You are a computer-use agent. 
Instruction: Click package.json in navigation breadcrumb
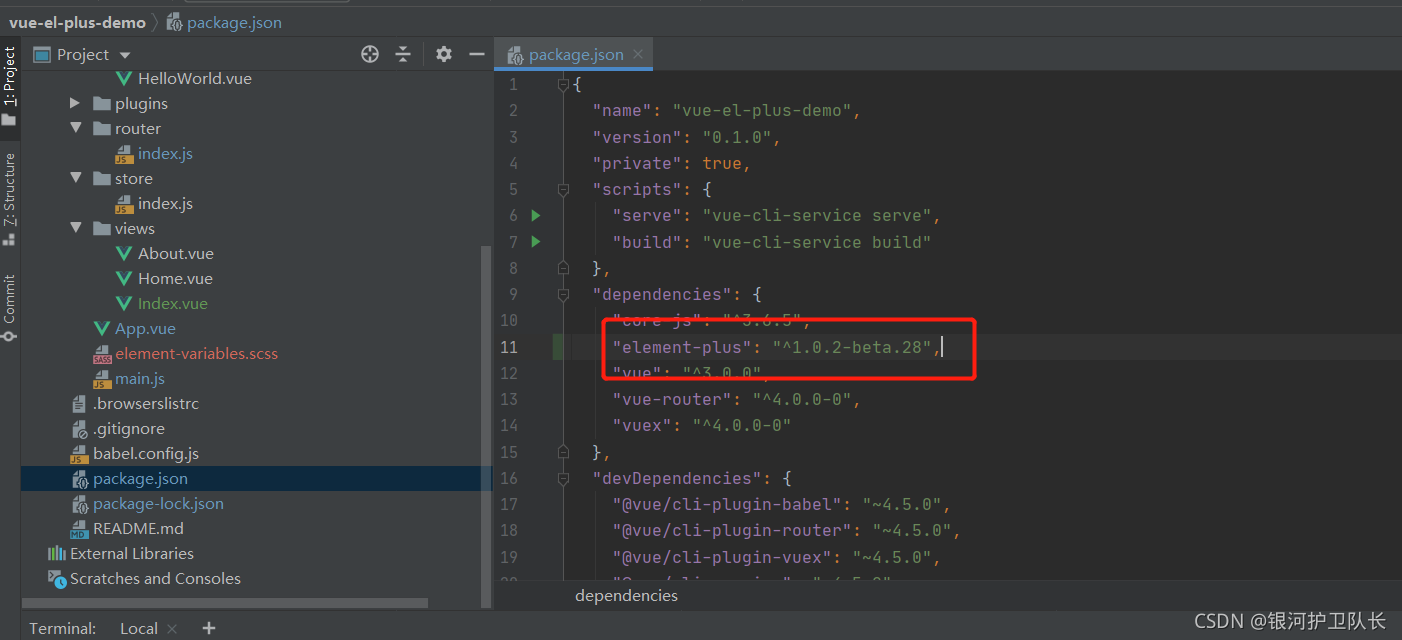[234, 22]
